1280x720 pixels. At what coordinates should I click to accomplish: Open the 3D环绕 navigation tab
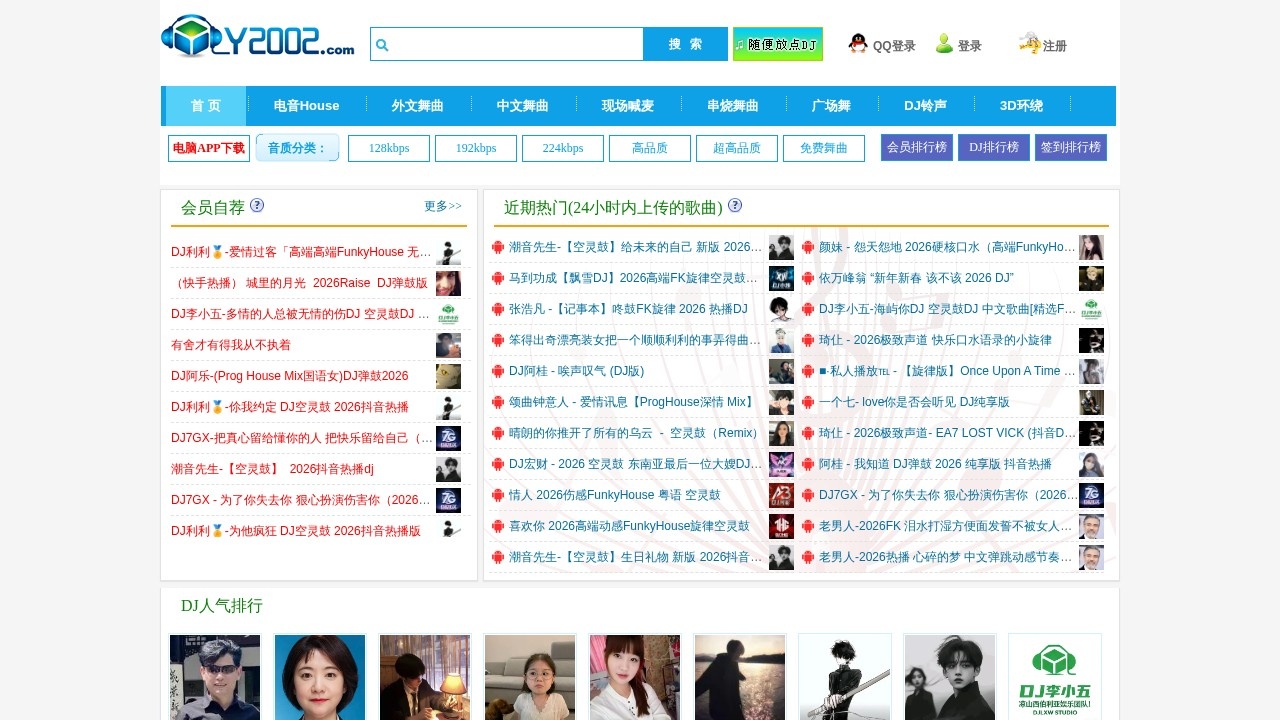click(1021, 106)
